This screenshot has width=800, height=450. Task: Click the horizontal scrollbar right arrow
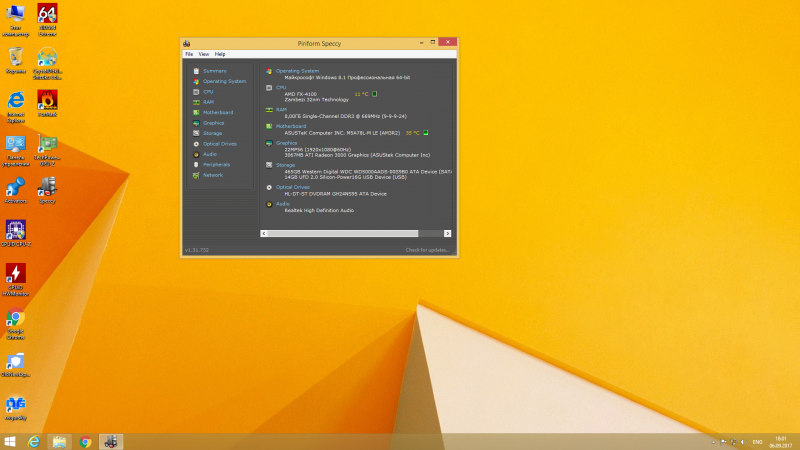coord(450,233)
